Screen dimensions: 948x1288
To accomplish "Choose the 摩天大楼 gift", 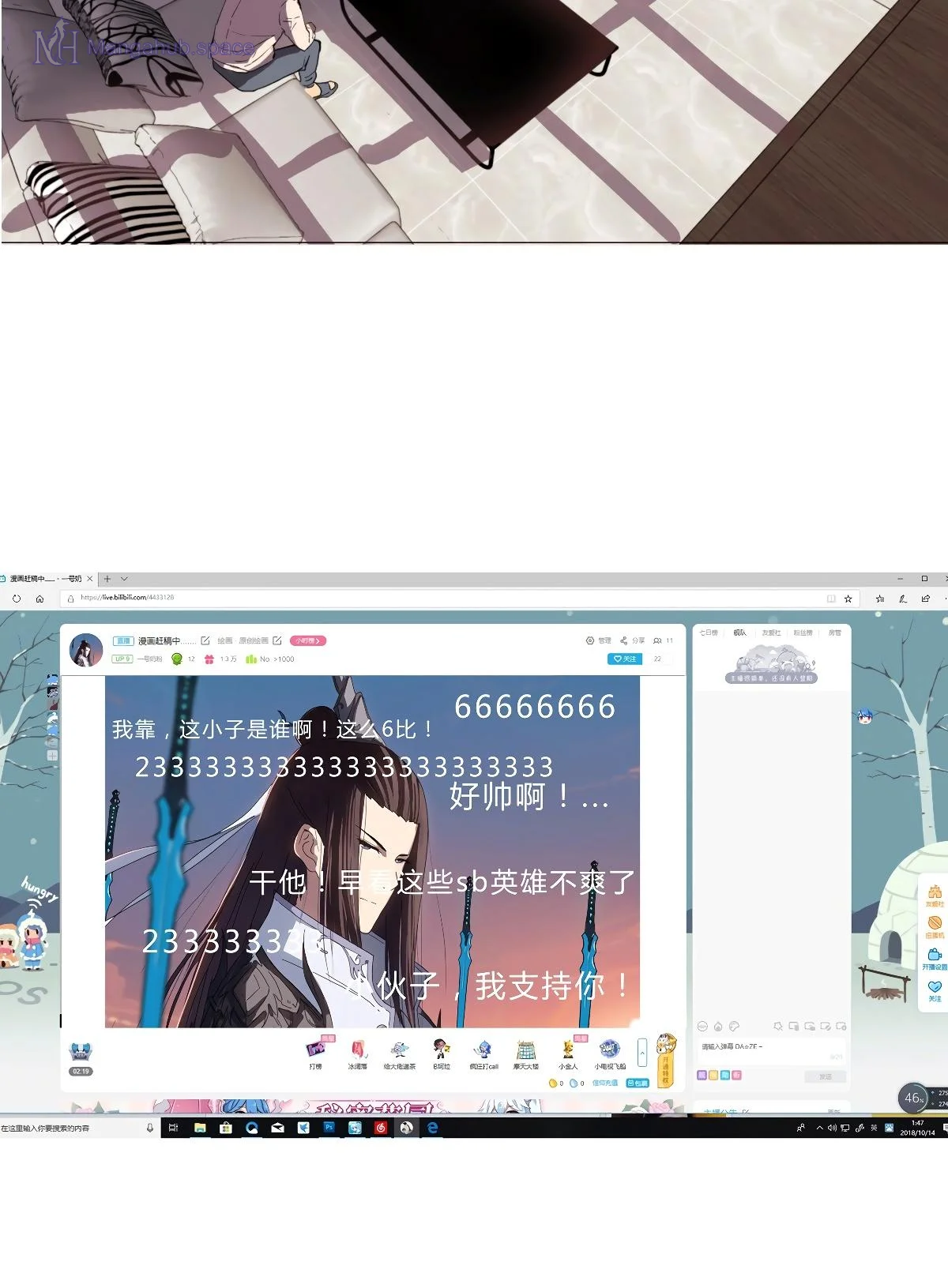I will pos(526,1050).
